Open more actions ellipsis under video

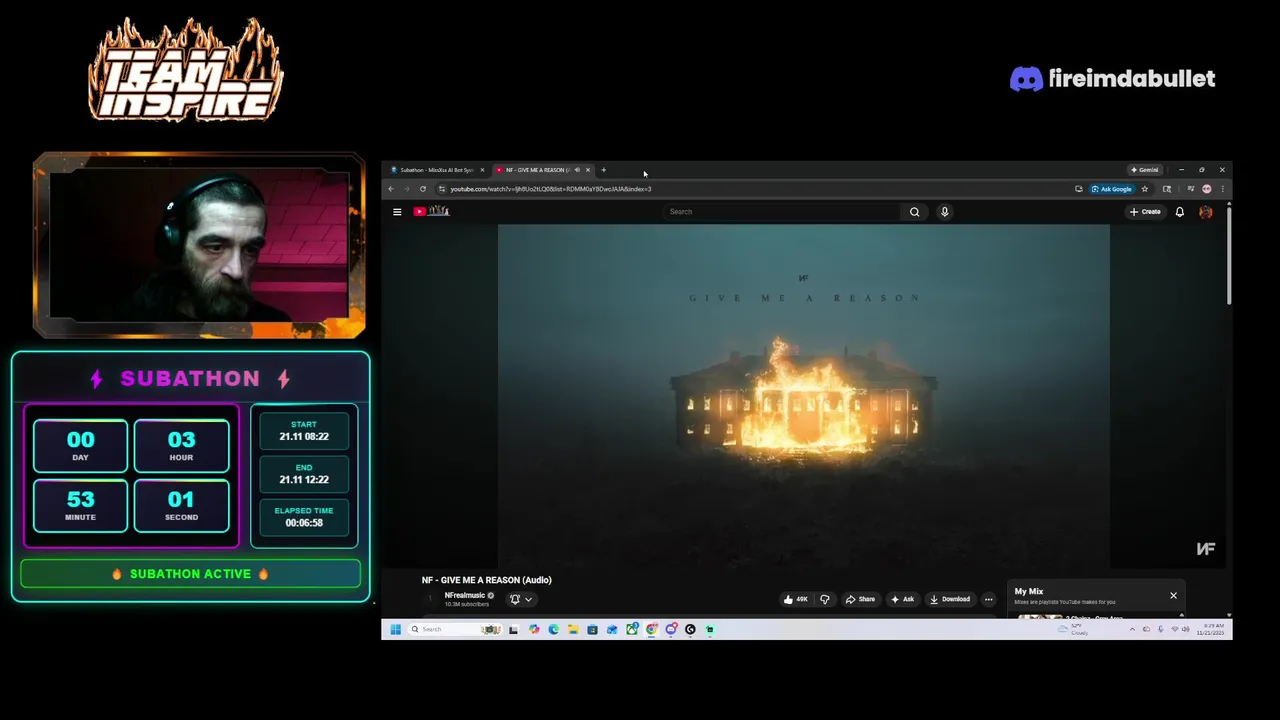[x=989, y=599]
